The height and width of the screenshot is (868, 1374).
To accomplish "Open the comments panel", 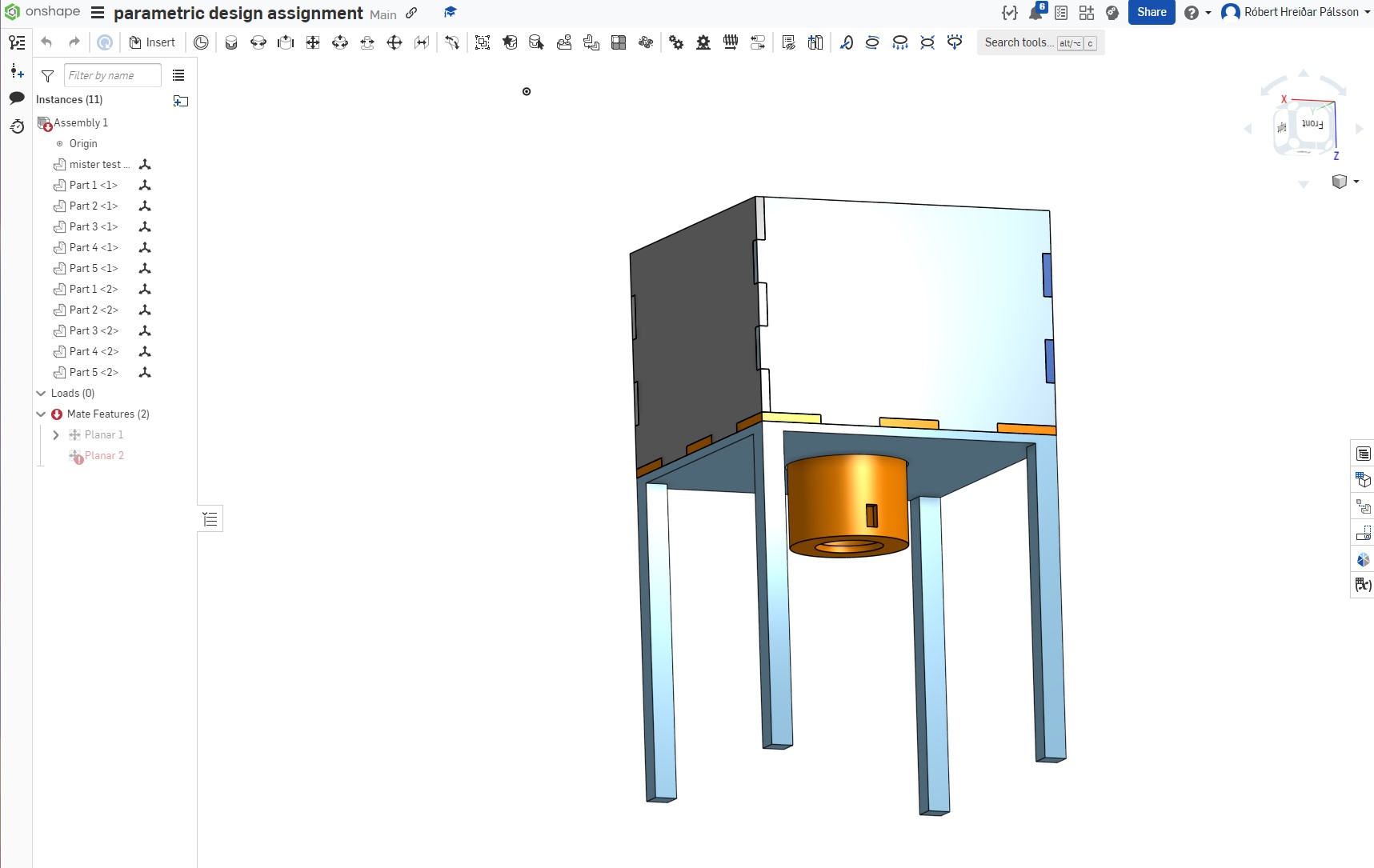I will (17, 98).
